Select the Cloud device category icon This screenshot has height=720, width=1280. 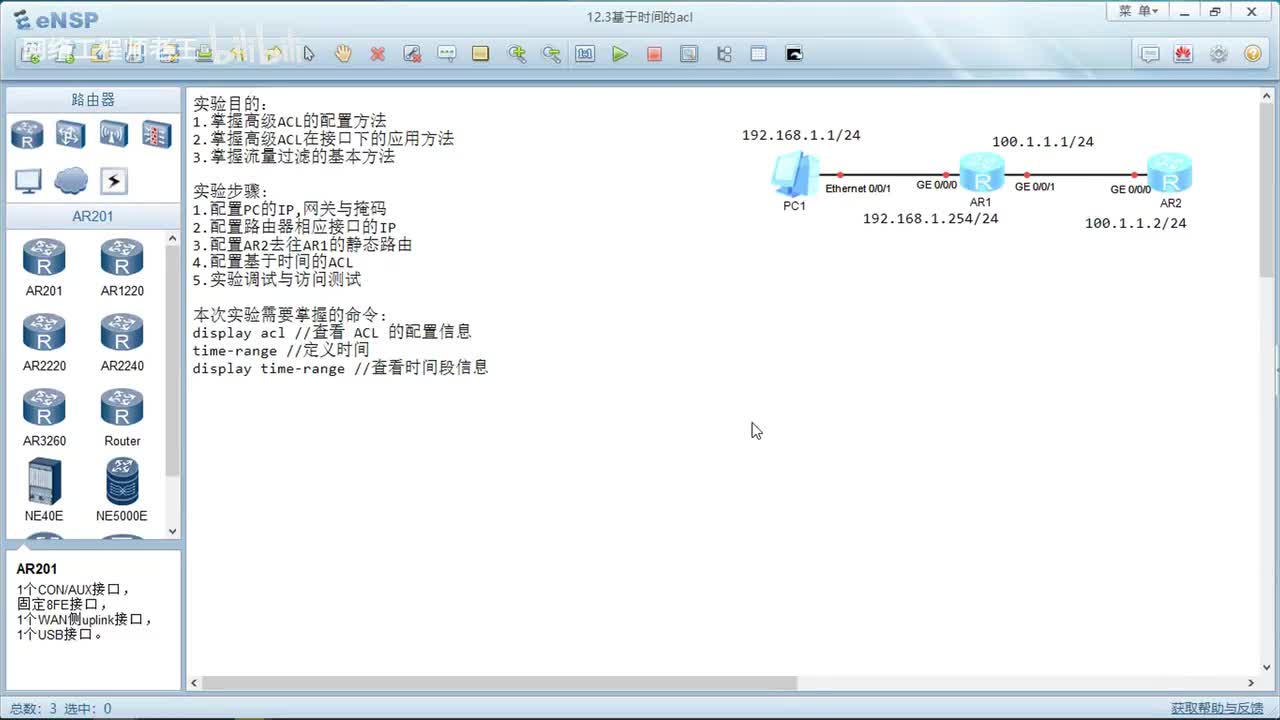point(70,181)
